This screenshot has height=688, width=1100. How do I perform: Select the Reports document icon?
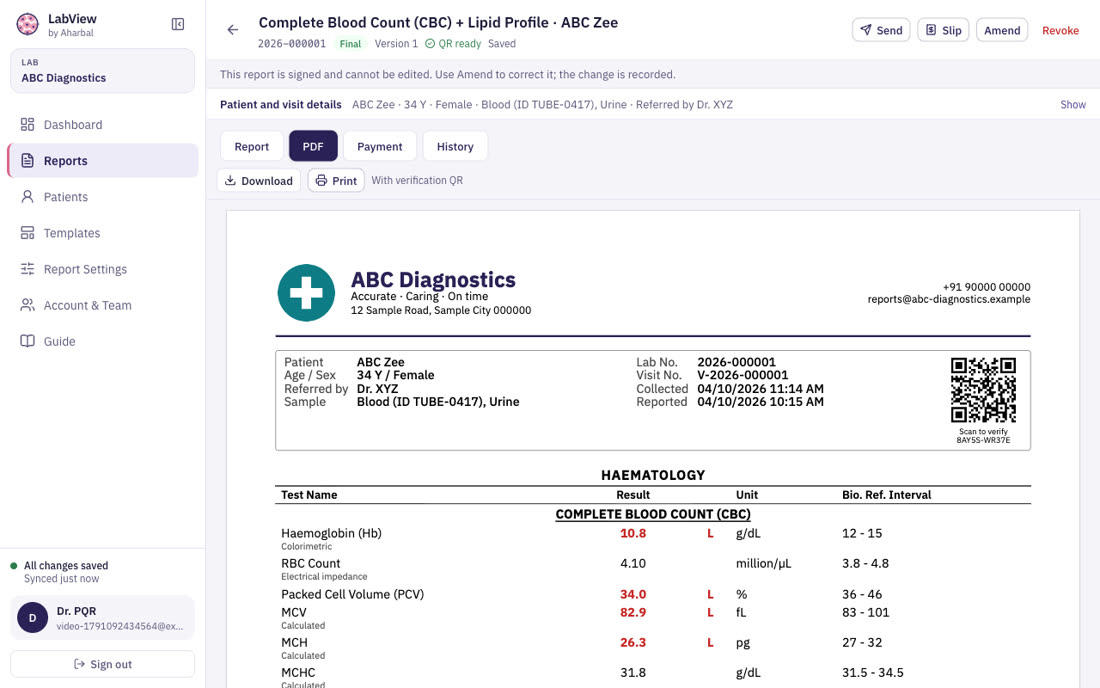27,161
